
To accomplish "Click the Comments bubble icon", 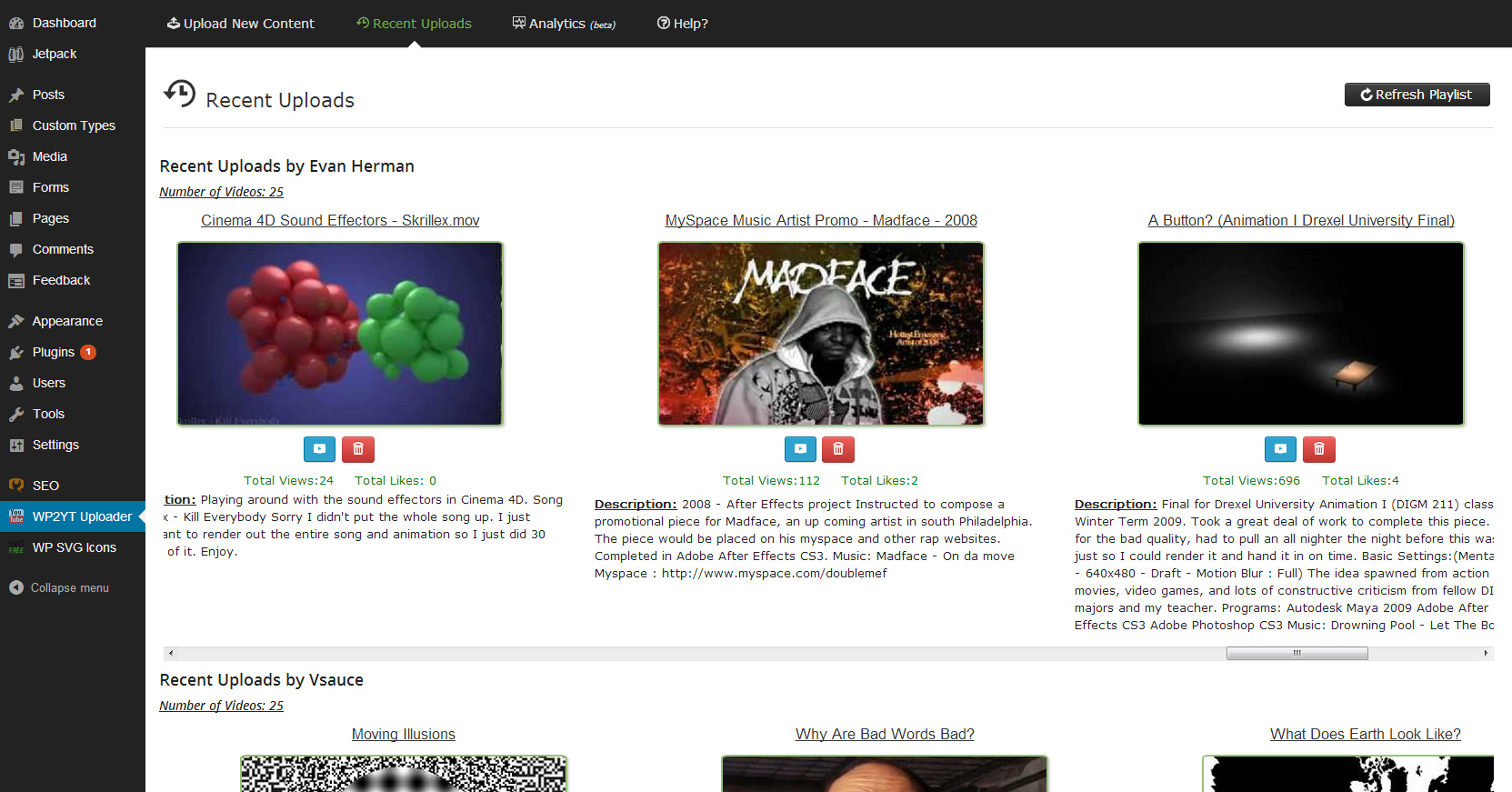I will 16,249.
